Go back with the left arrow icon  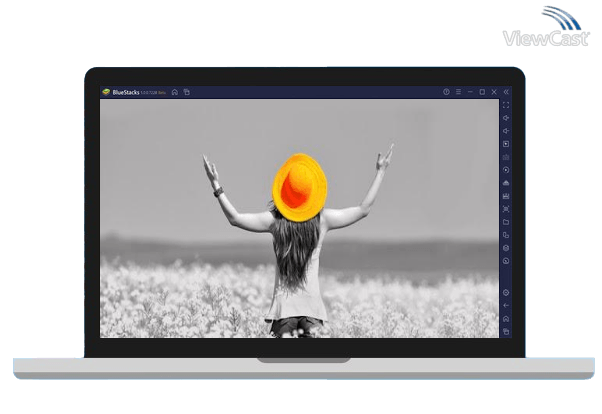pos(506,306)
